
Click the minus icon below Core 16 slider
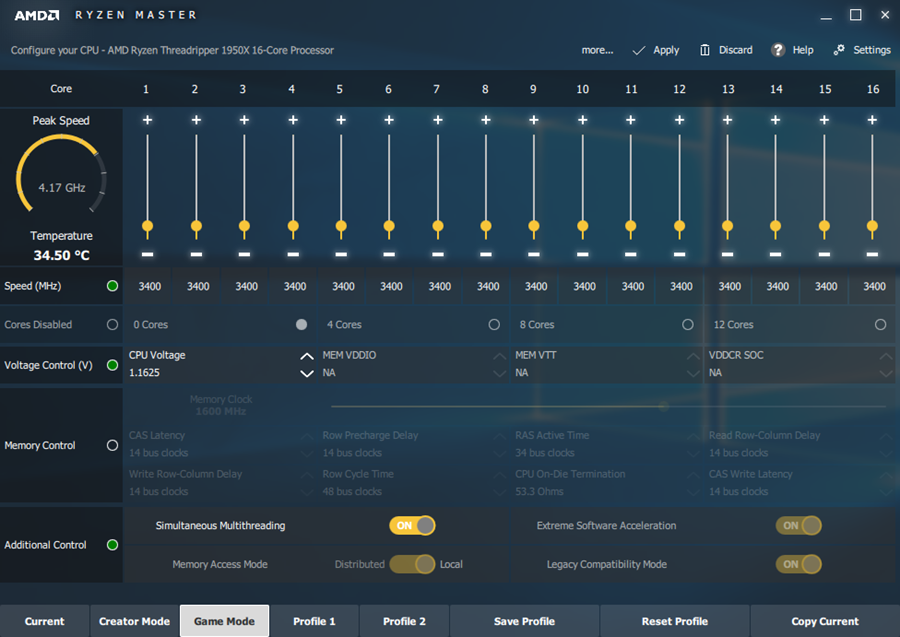click(x=873, y=254)
